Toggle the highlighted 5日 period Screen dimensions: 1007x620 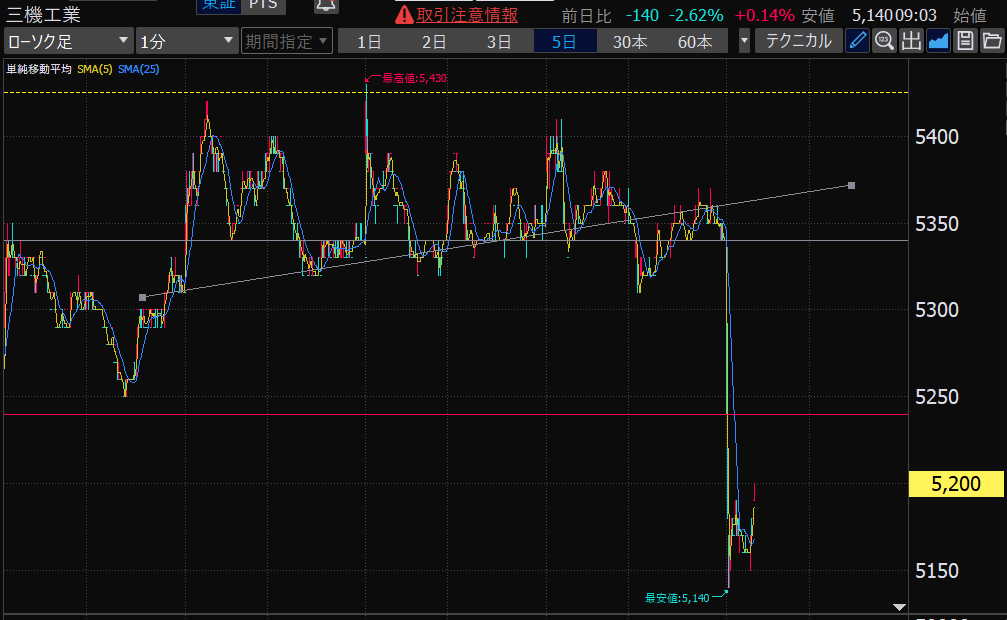pos(565,41)
